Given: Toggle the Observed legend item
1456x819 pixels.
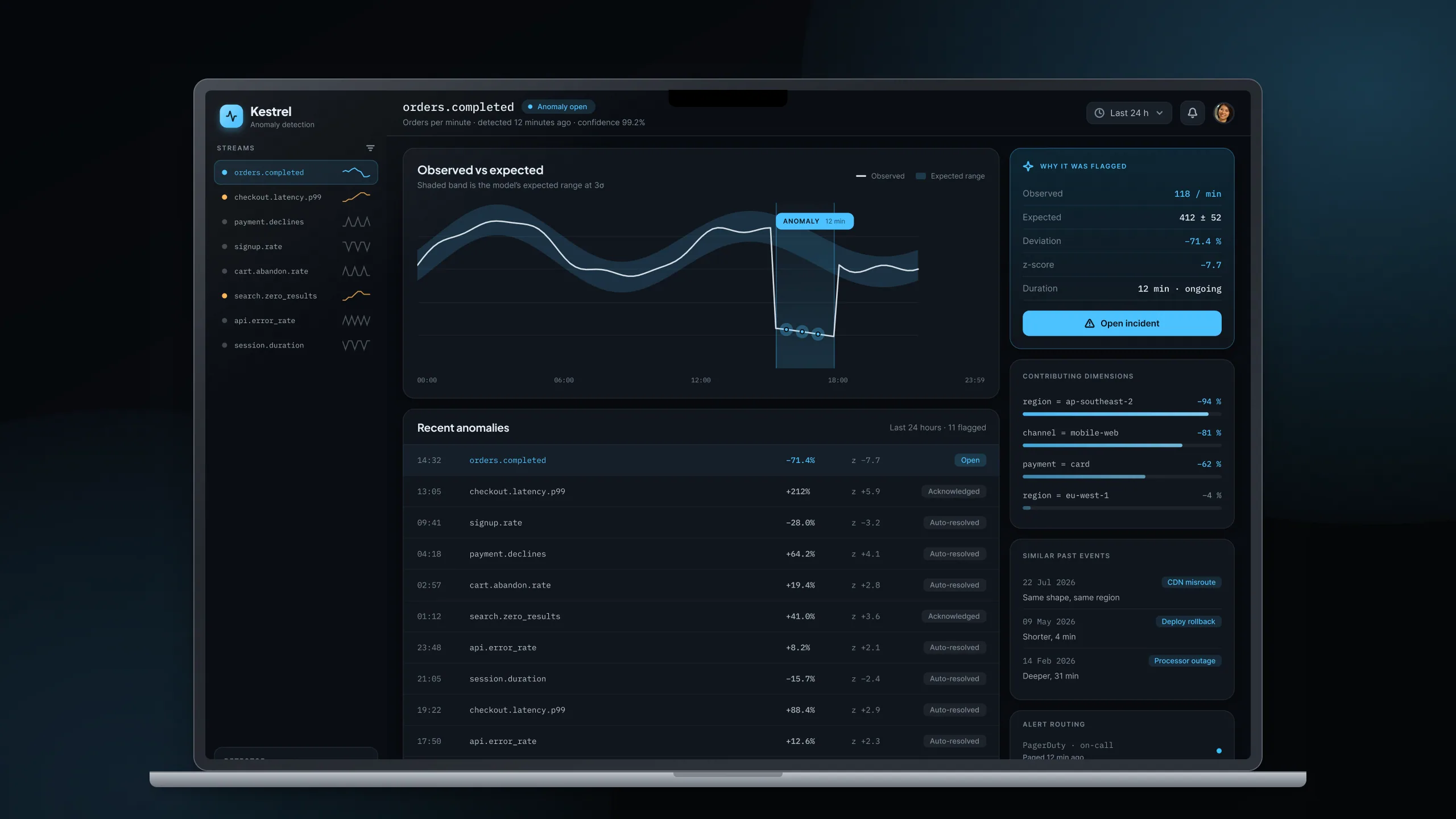Looking at the screenshot, I should pyautogui.click(x=880, y=176).
